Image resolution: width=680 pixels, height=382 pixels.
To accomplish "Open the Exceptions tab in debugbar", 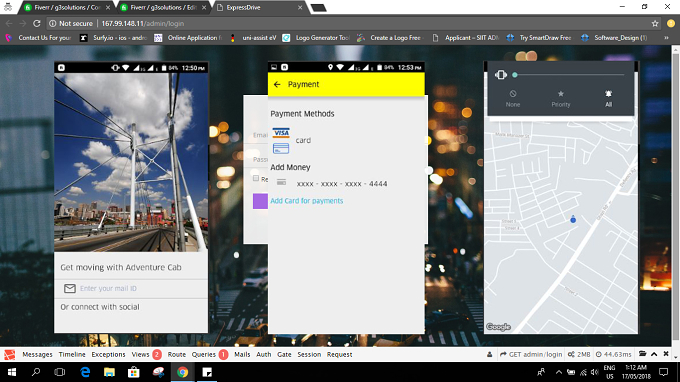I will coord(108,355).
